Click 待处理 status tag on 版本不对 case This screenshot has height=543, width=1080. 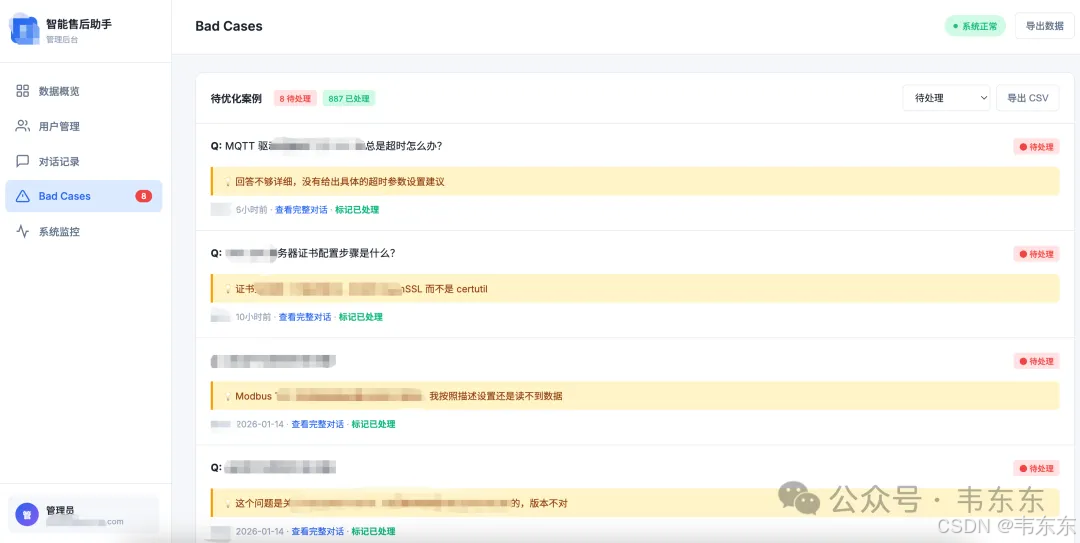point(1036,469)
